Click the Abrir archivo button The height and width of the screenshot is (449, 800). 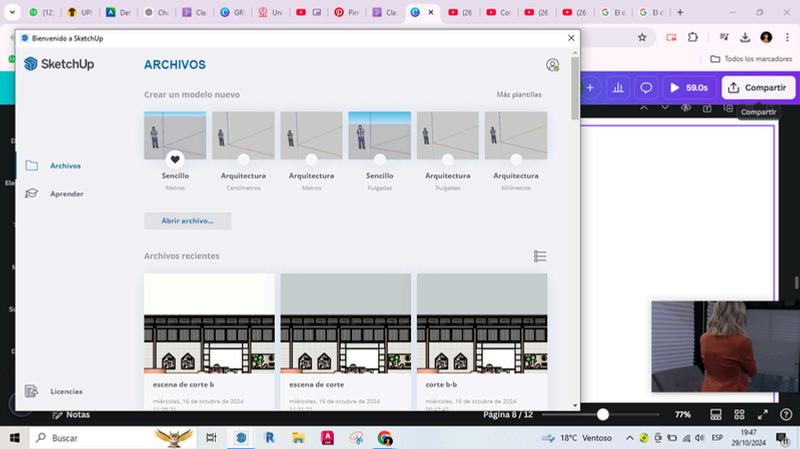click(x=187, y=221)
